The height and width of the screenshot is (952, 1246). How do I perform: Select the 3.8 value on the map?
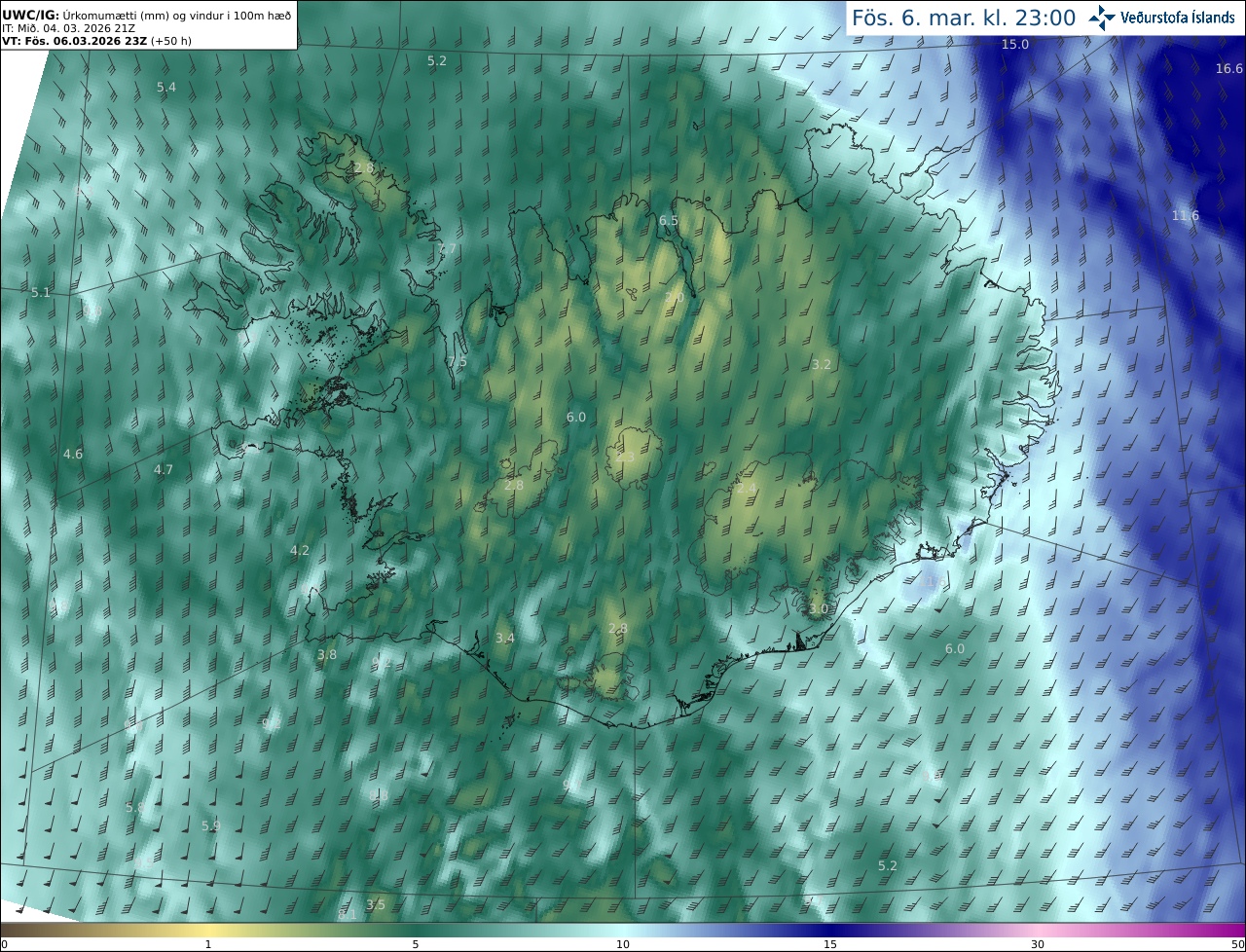coord(327,654)
